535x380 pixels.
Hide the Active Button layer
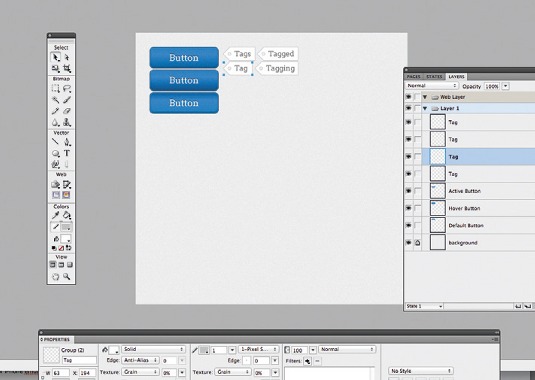(408, 191)
